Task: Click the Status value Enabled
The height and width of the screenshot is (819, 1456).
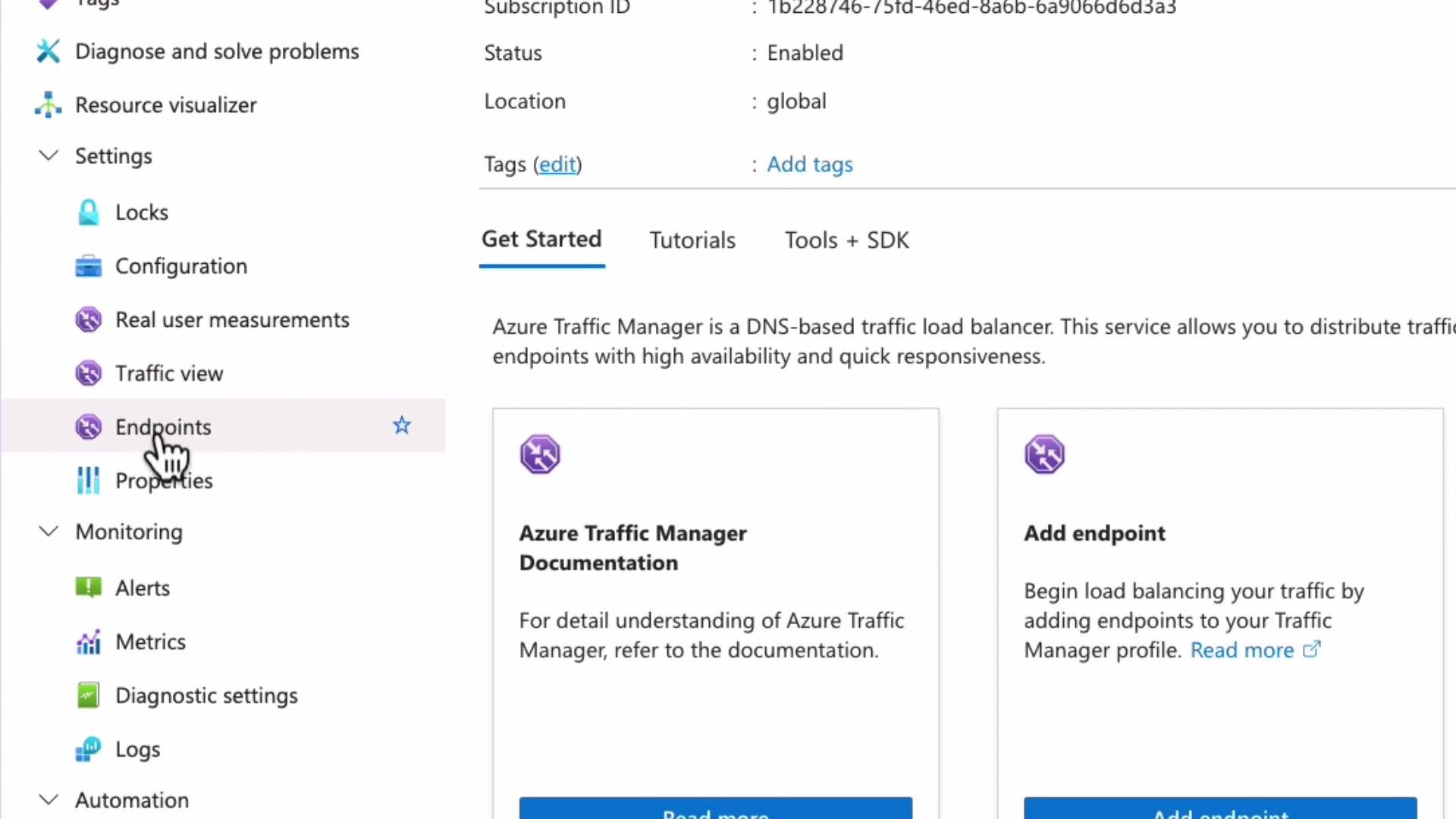Action: [x=805, y=53]
